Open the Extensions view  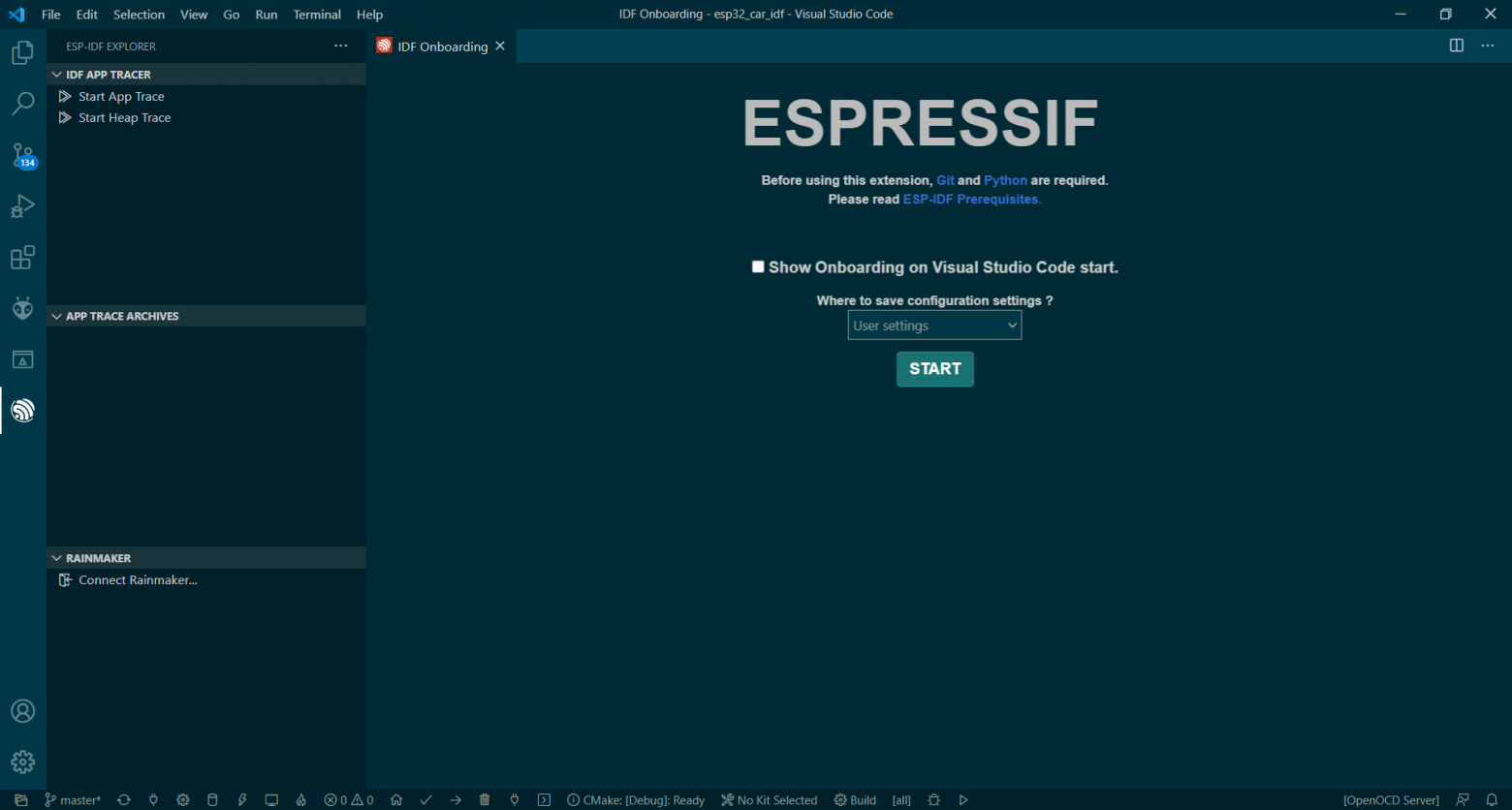[x=22, y=257]
